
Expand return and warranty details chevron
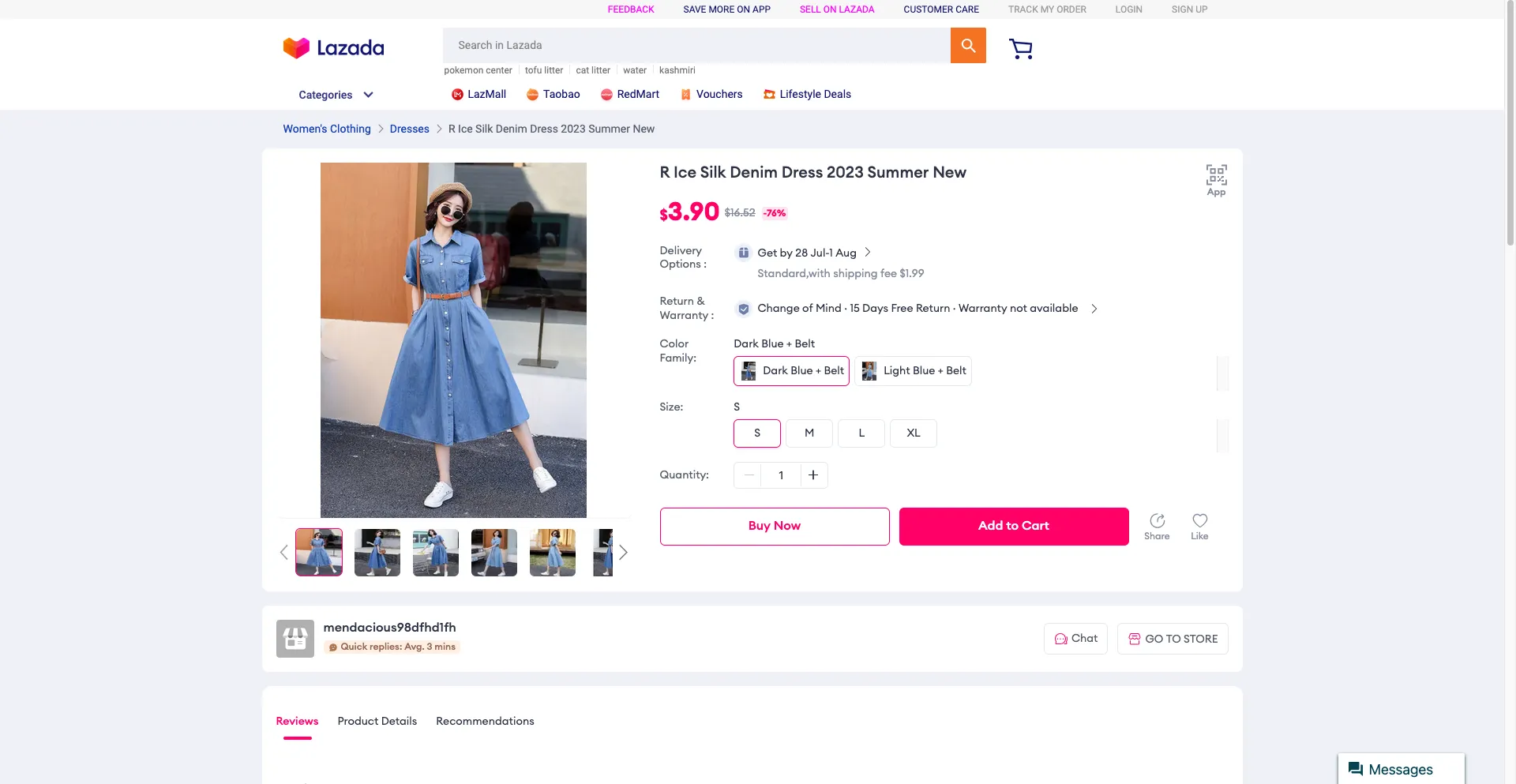tap(1094, 309)
